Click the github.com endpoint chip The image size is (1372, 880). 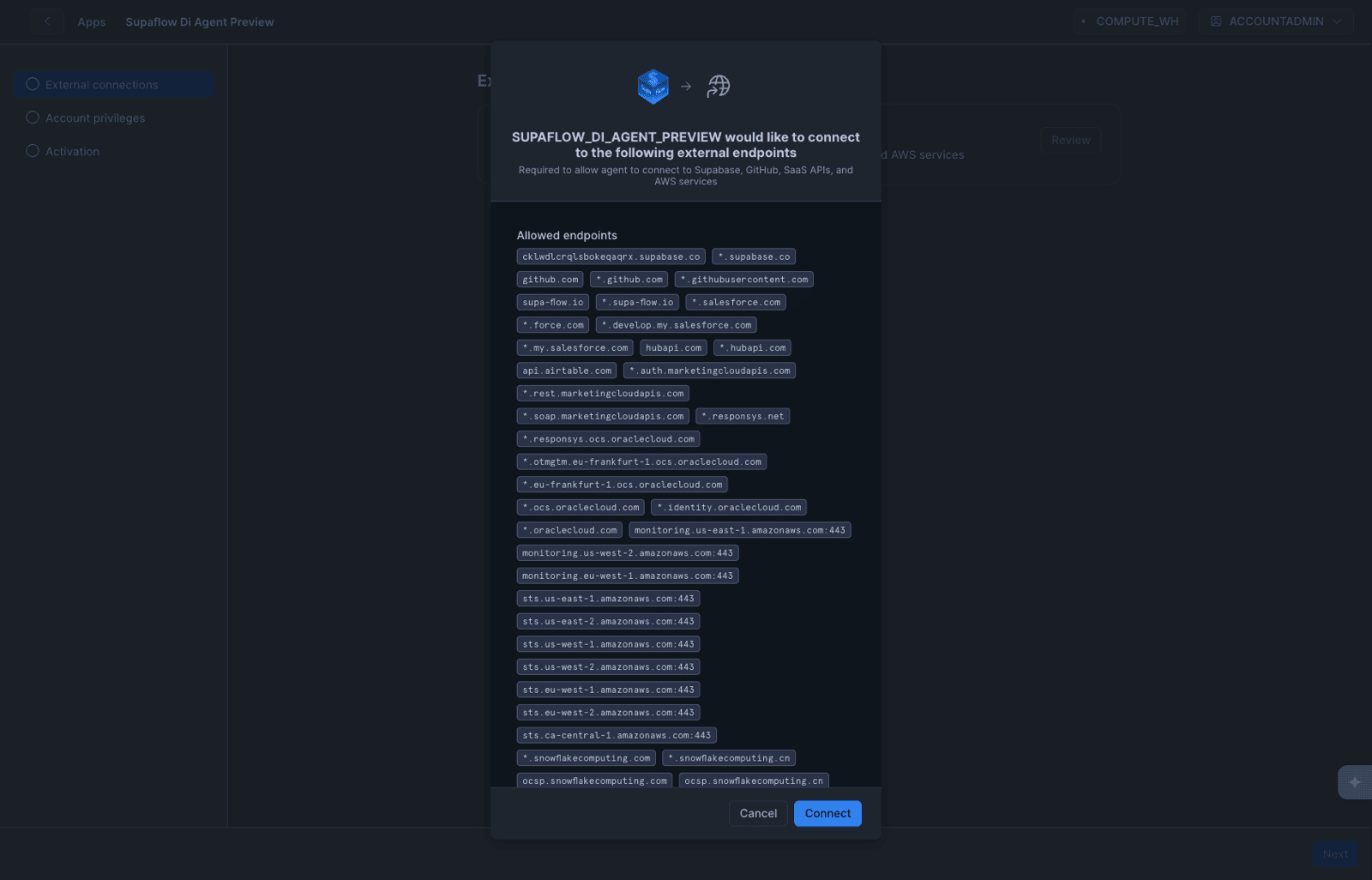click(x=551, y=280)
